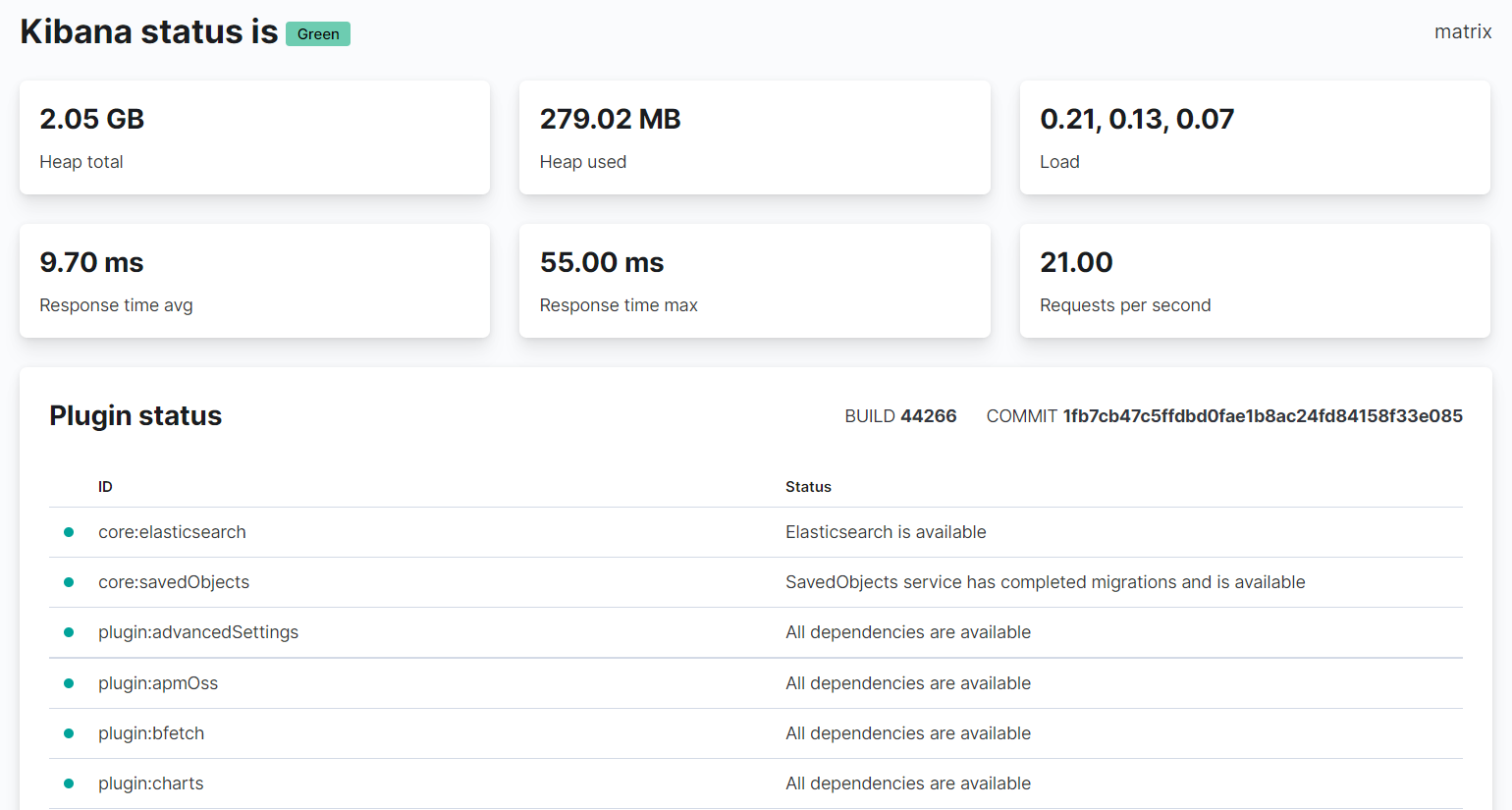Click the plugin:advancedSettings dependencies status

tap(908, 632)
